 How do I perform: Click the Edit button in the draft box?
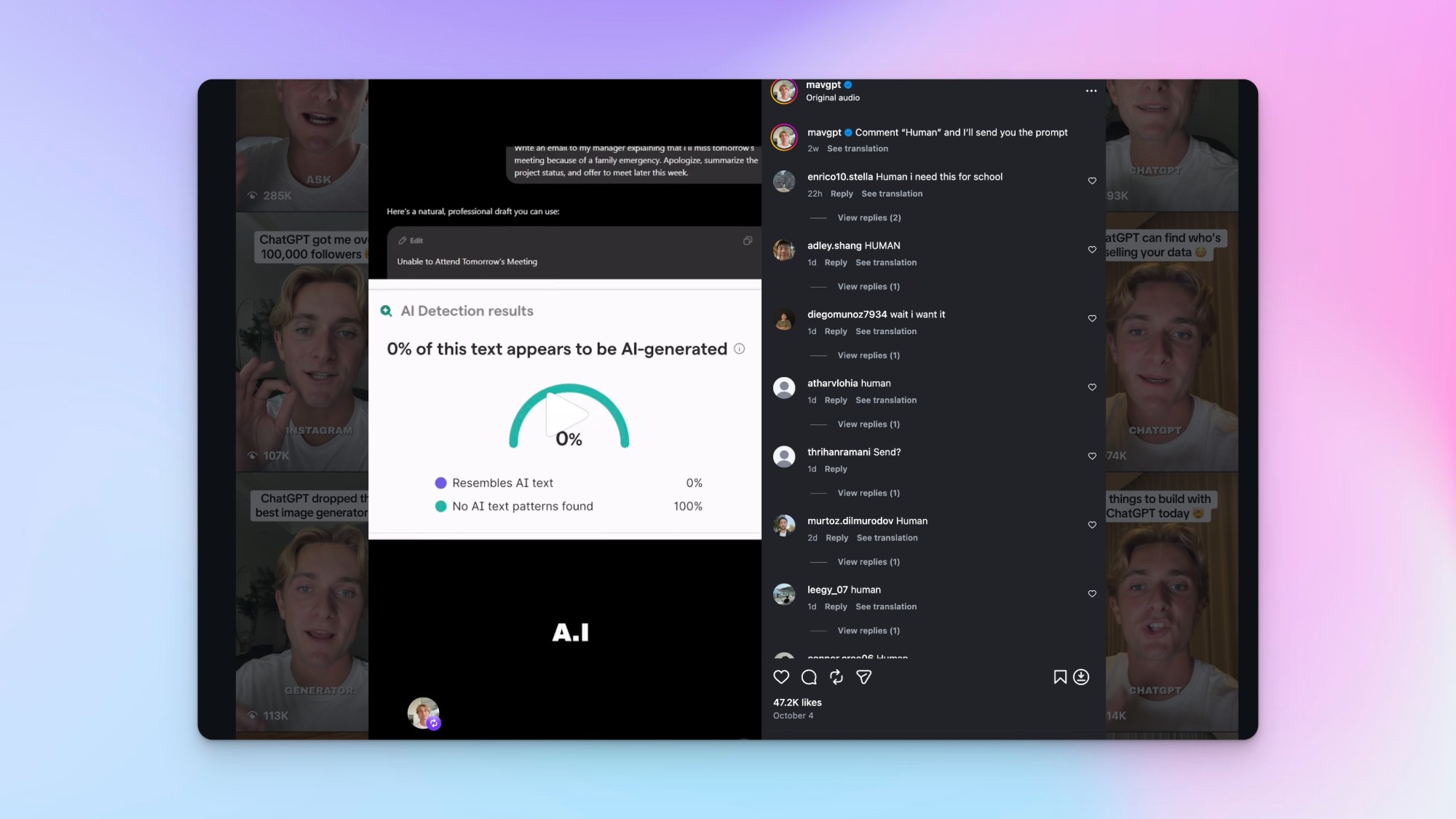411,241
